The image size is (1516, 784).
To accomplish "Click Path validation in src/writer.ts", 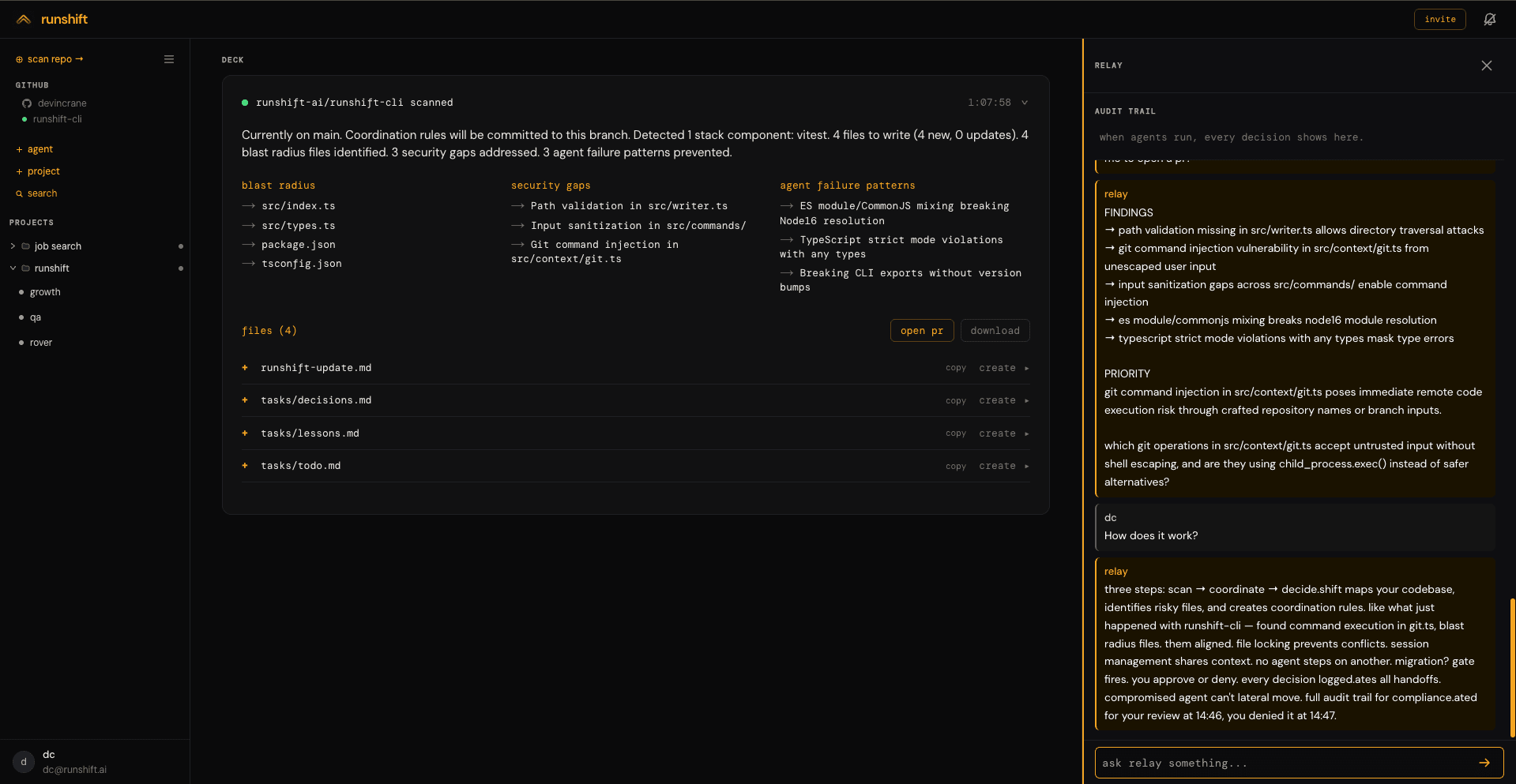I will pyautogui.click(x=629, y=206).
